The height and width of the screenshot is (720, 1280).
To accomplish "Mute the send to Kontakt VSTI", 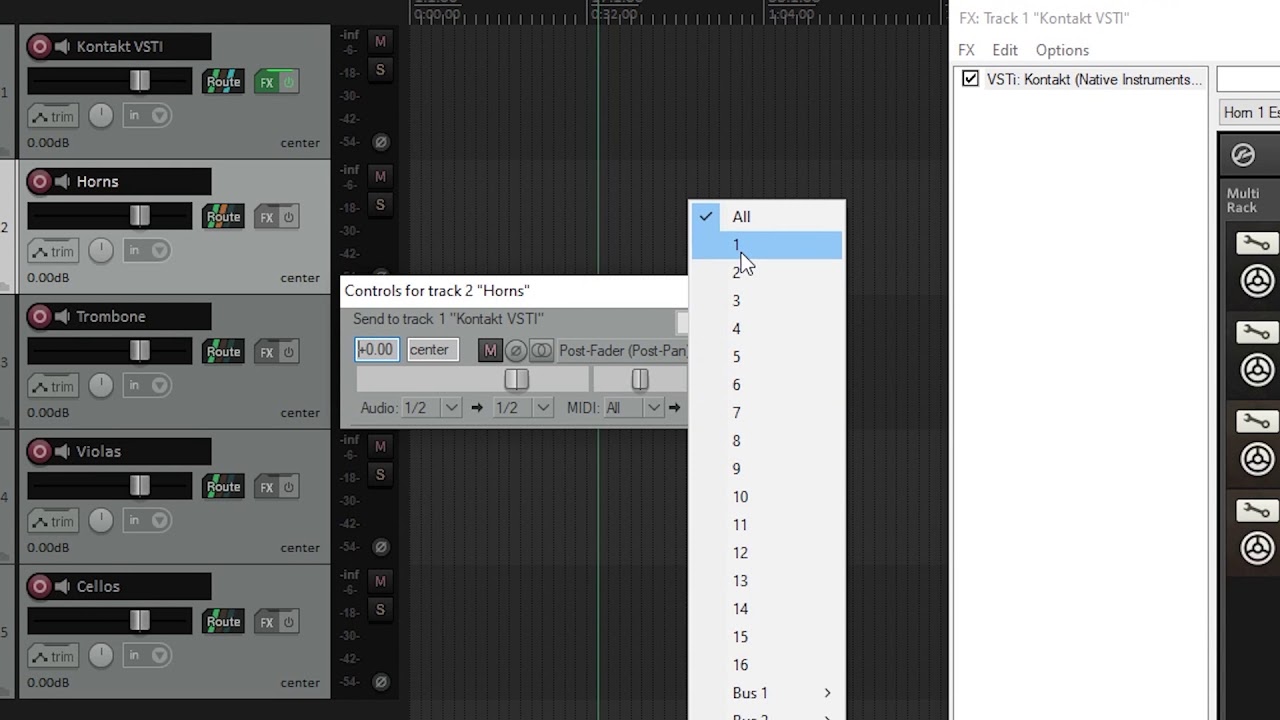I will pyautogui.click(x=490, y=350).
